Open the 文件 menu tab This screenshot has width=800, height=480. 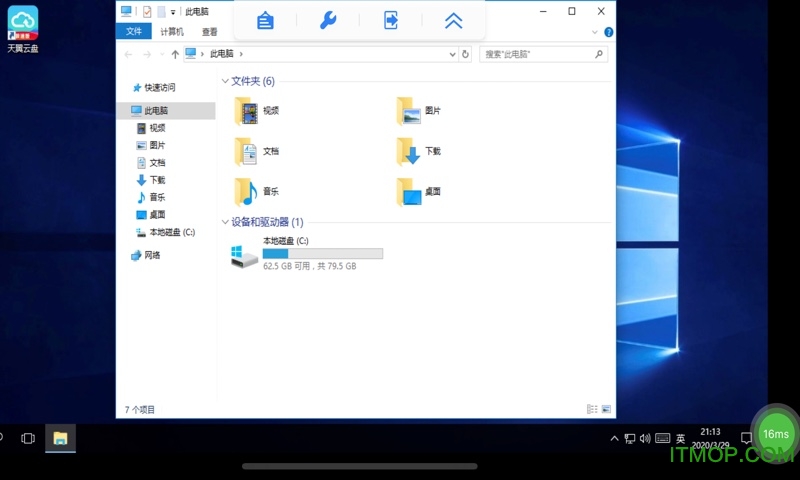click(134, 32)
